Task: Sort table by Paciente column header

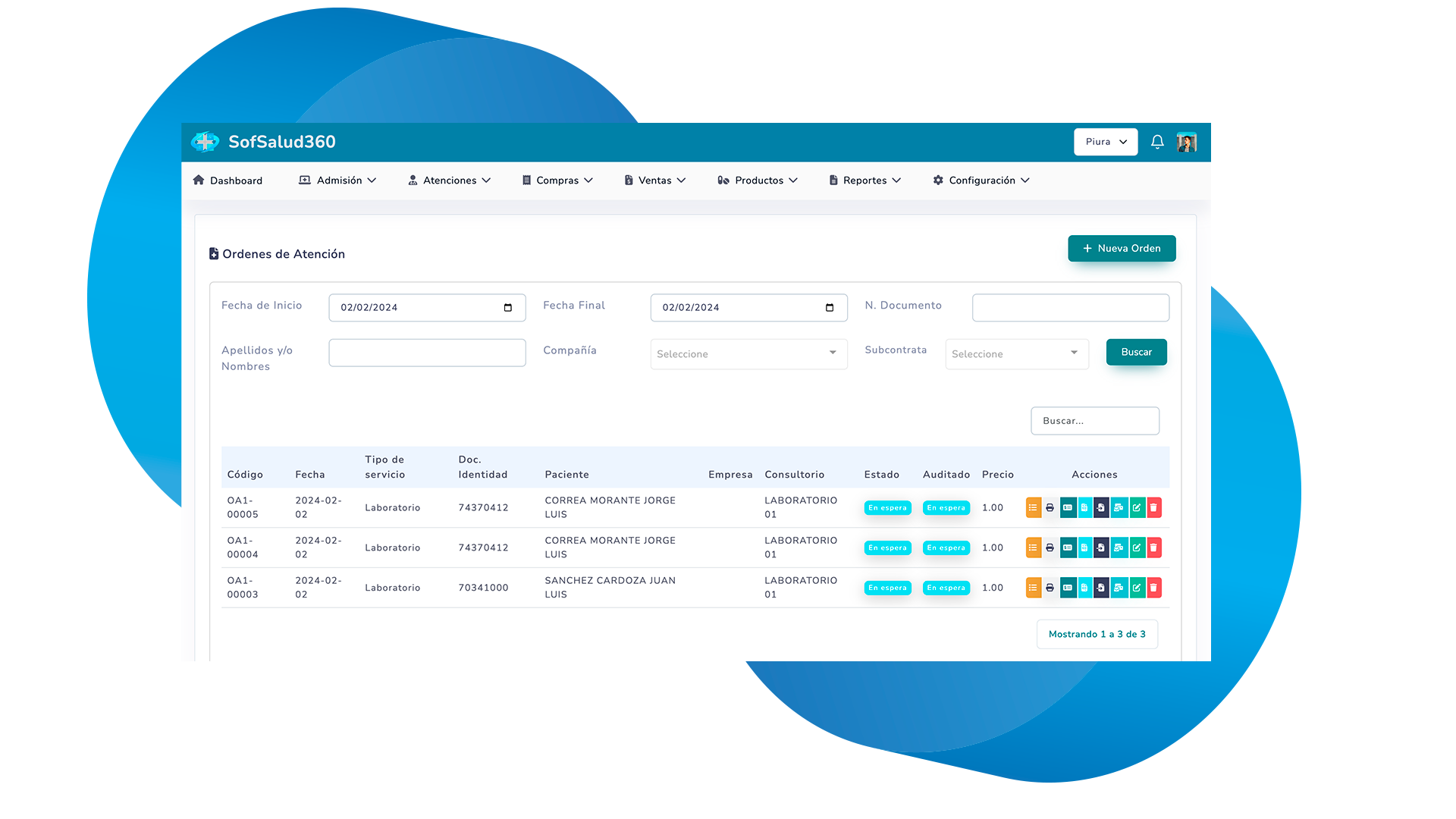Action: 566,475
